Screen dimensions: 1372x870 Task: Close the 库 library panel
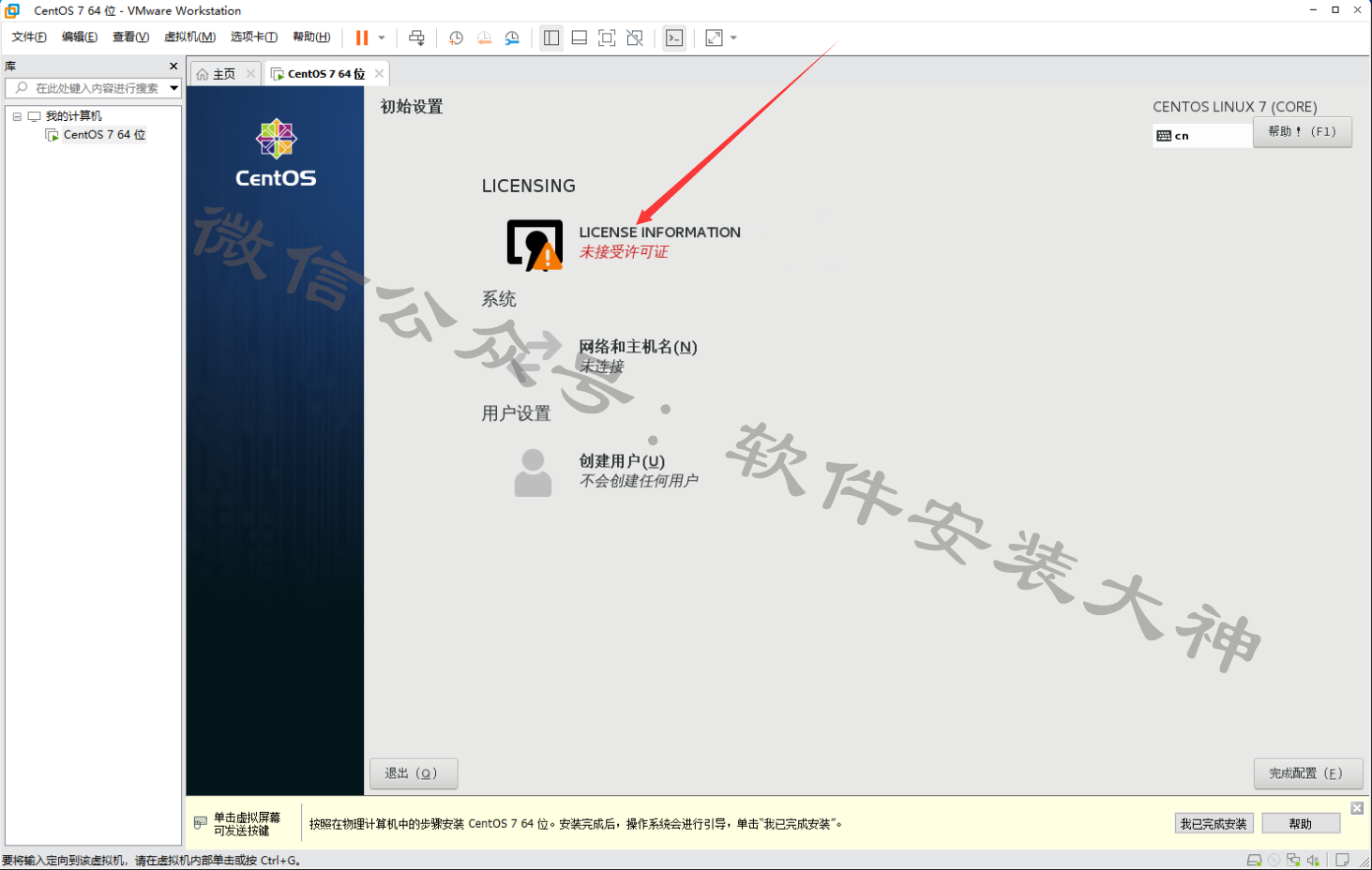[173, 66]
